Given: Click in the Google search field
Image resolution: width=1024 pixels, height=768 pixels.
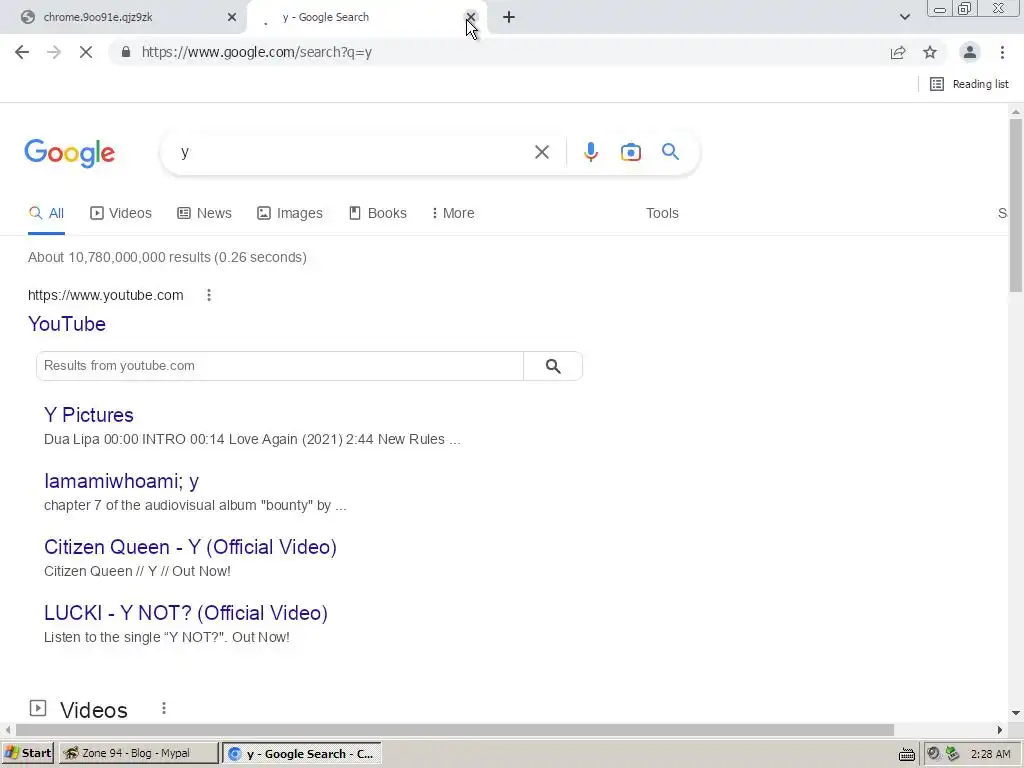Looking at the screenshot, I should click(353, 152).
